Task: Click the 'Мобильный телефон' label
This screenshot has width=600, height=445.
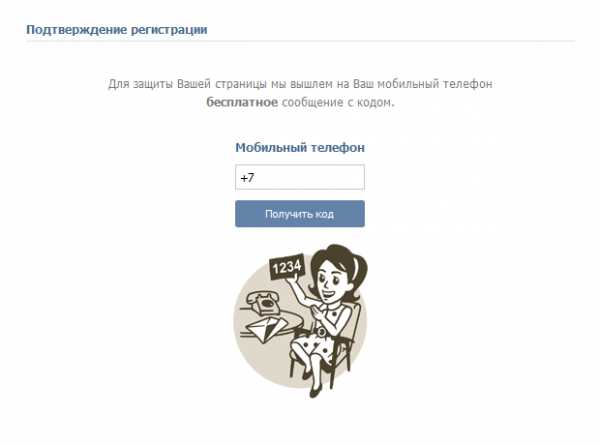Action: tap(300, 148)
